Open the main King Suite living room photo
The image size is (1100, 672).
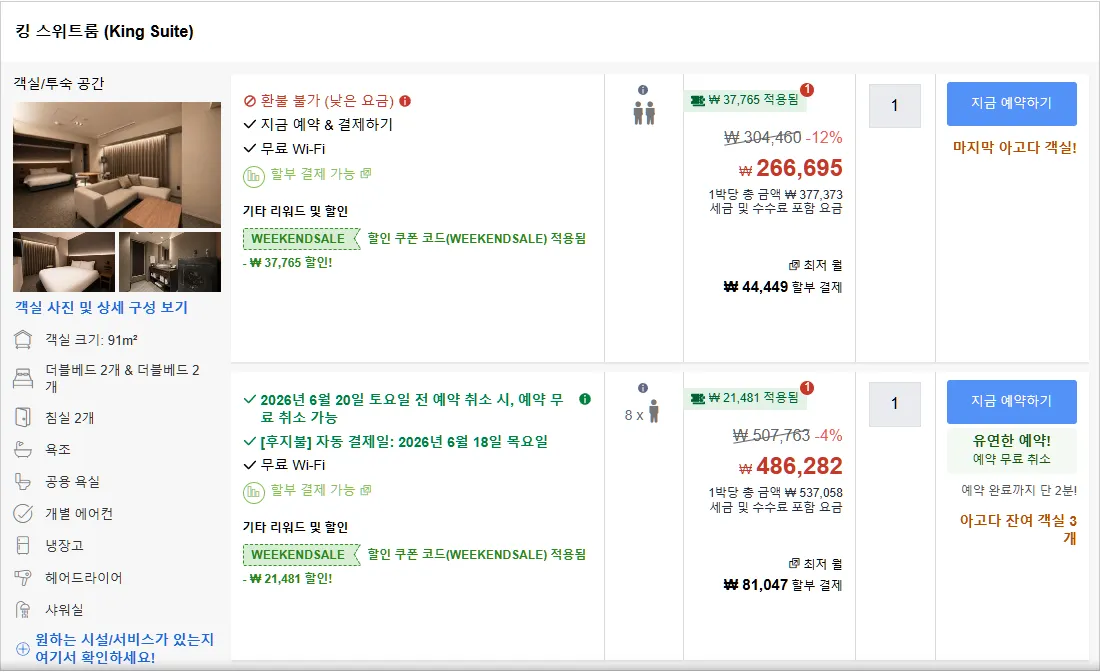pos(116,165)
